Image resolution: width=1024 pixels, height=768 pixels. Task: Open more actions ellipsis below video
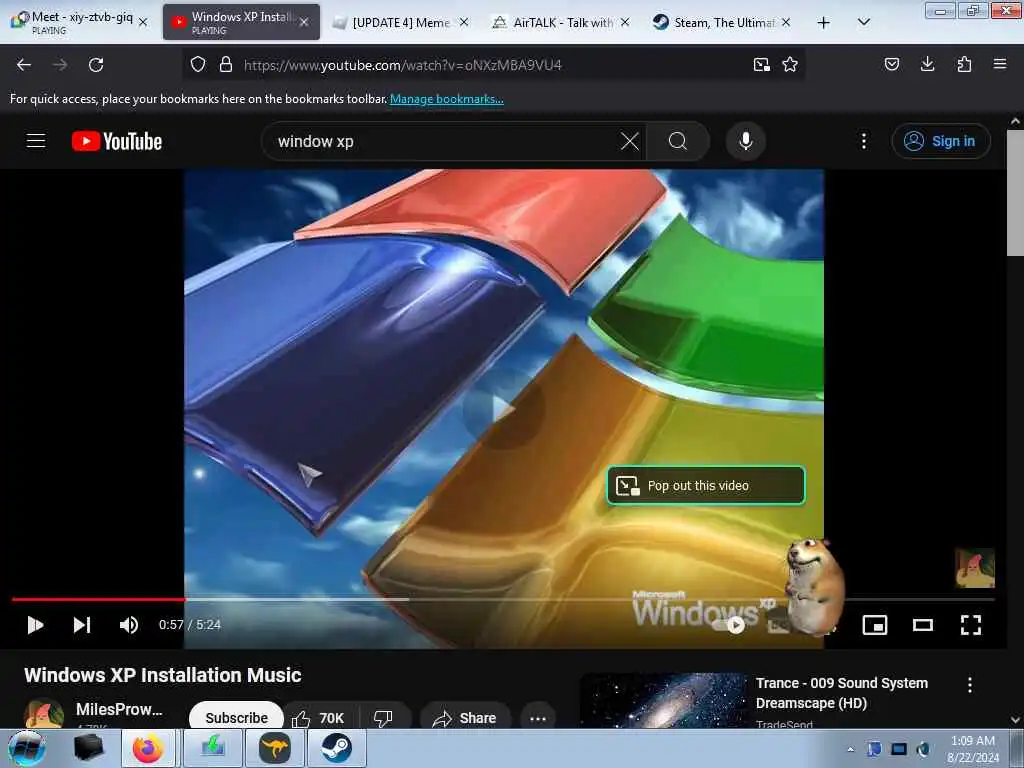[x=537, y=718]
